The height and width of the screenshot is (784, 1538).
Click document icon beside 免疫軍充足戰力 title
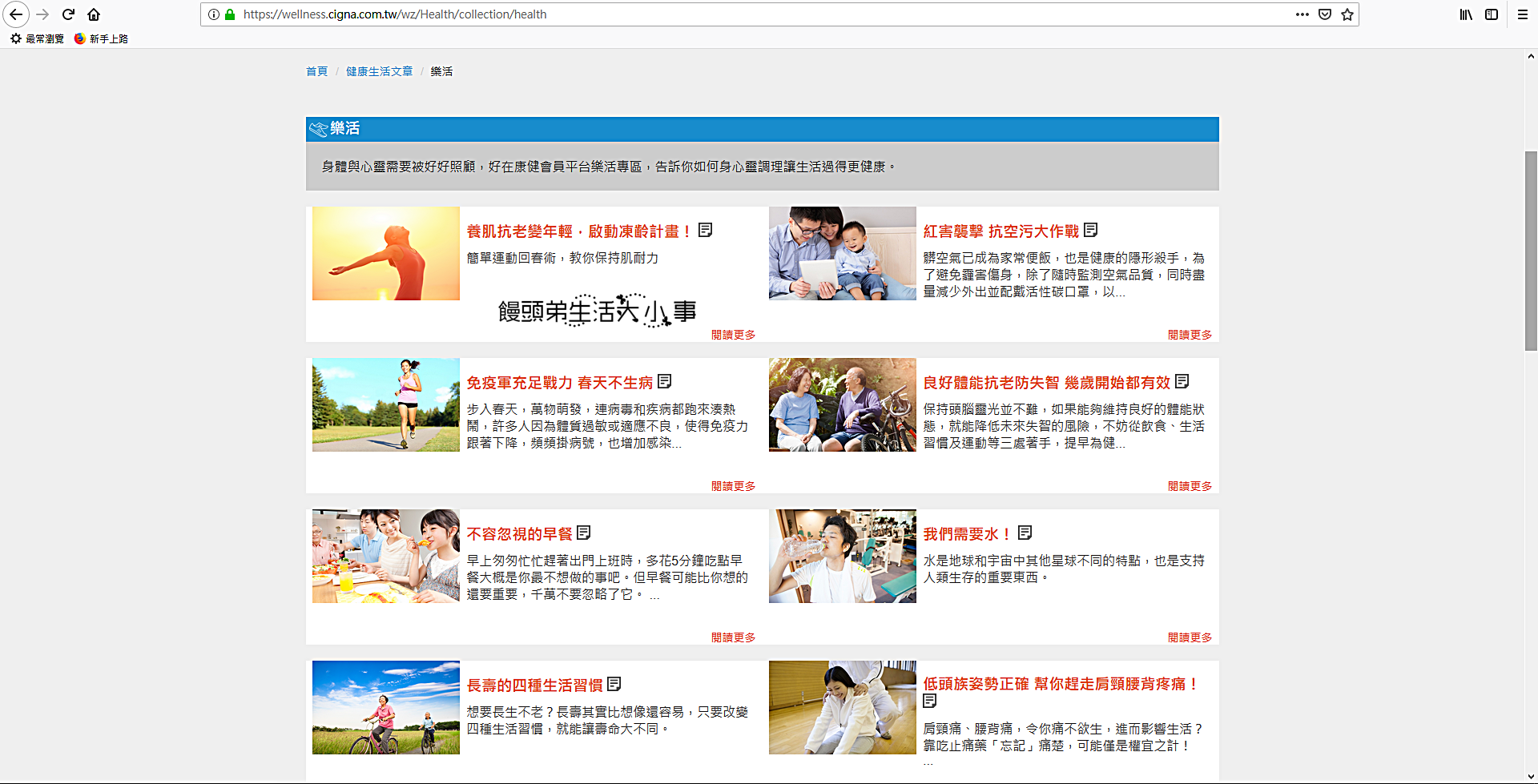pyautogui.click(x=665, y=382)
